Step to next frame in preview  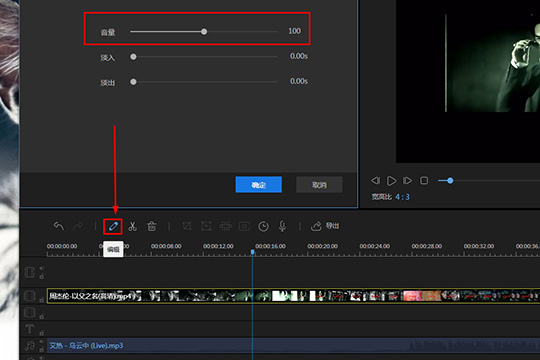click(x=407, y=181)
